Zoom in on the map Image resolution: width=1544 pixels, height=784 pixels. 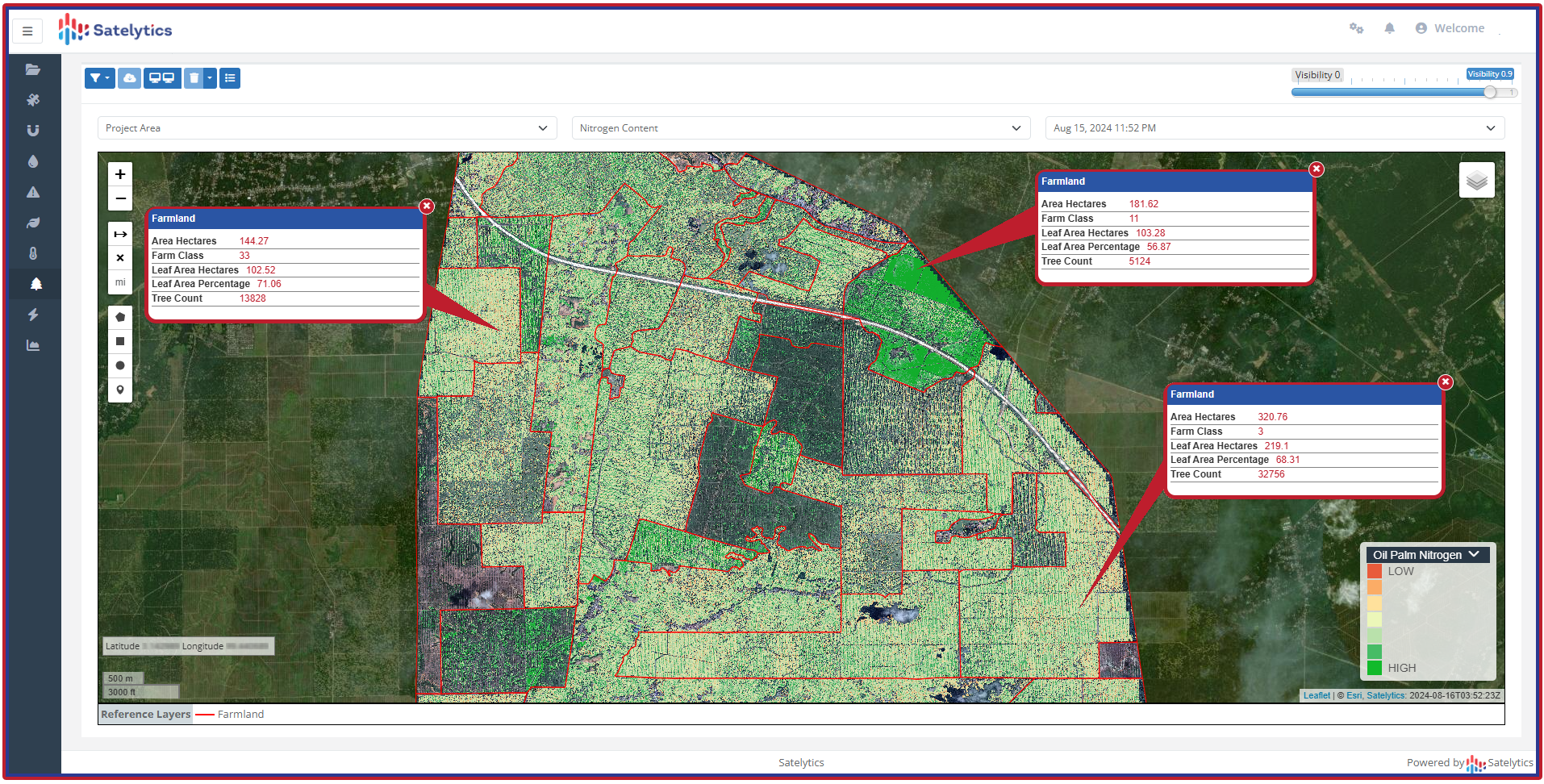tap(120, 174)
